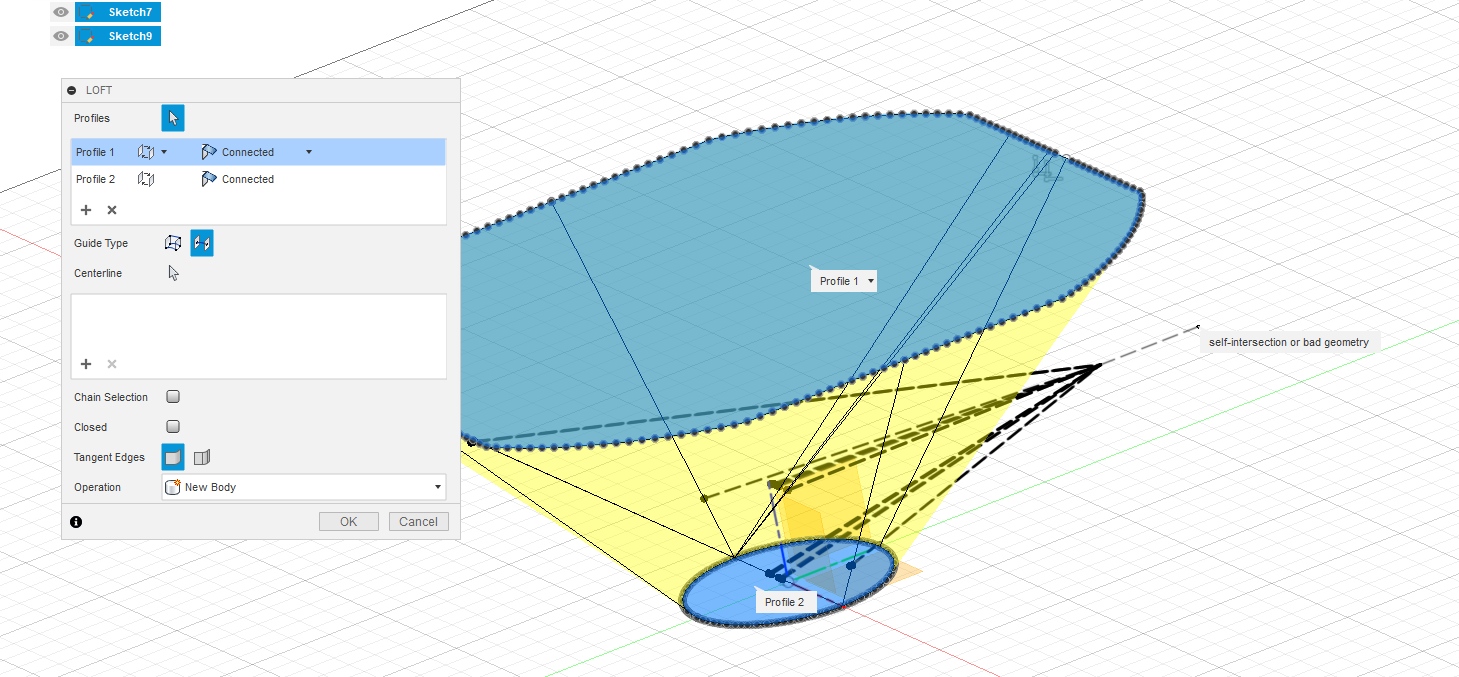Select the Centerline guide type icon

pos(202,243)
